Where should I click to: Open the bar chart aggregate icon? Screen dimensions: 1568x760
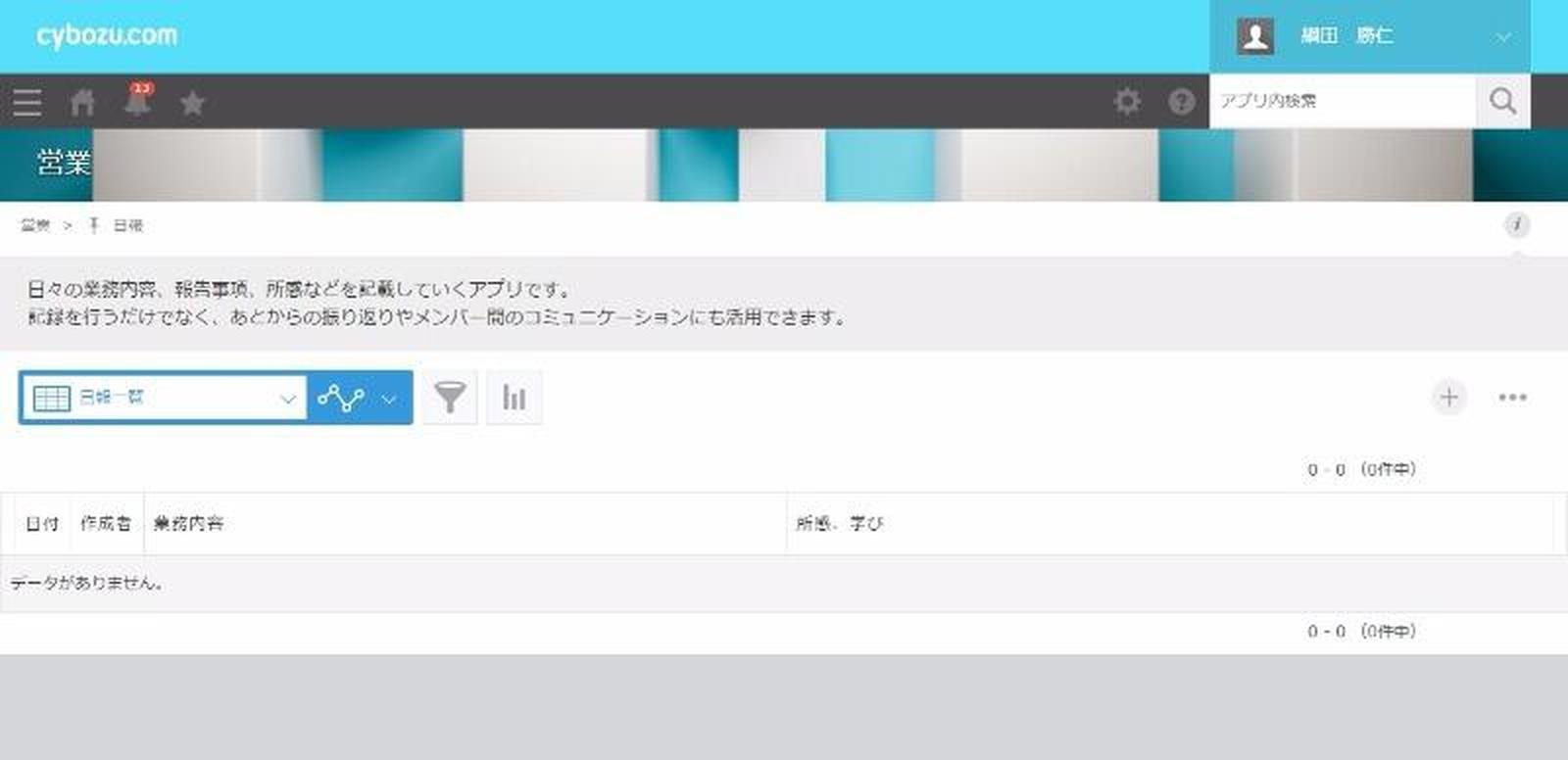[514, 398]
